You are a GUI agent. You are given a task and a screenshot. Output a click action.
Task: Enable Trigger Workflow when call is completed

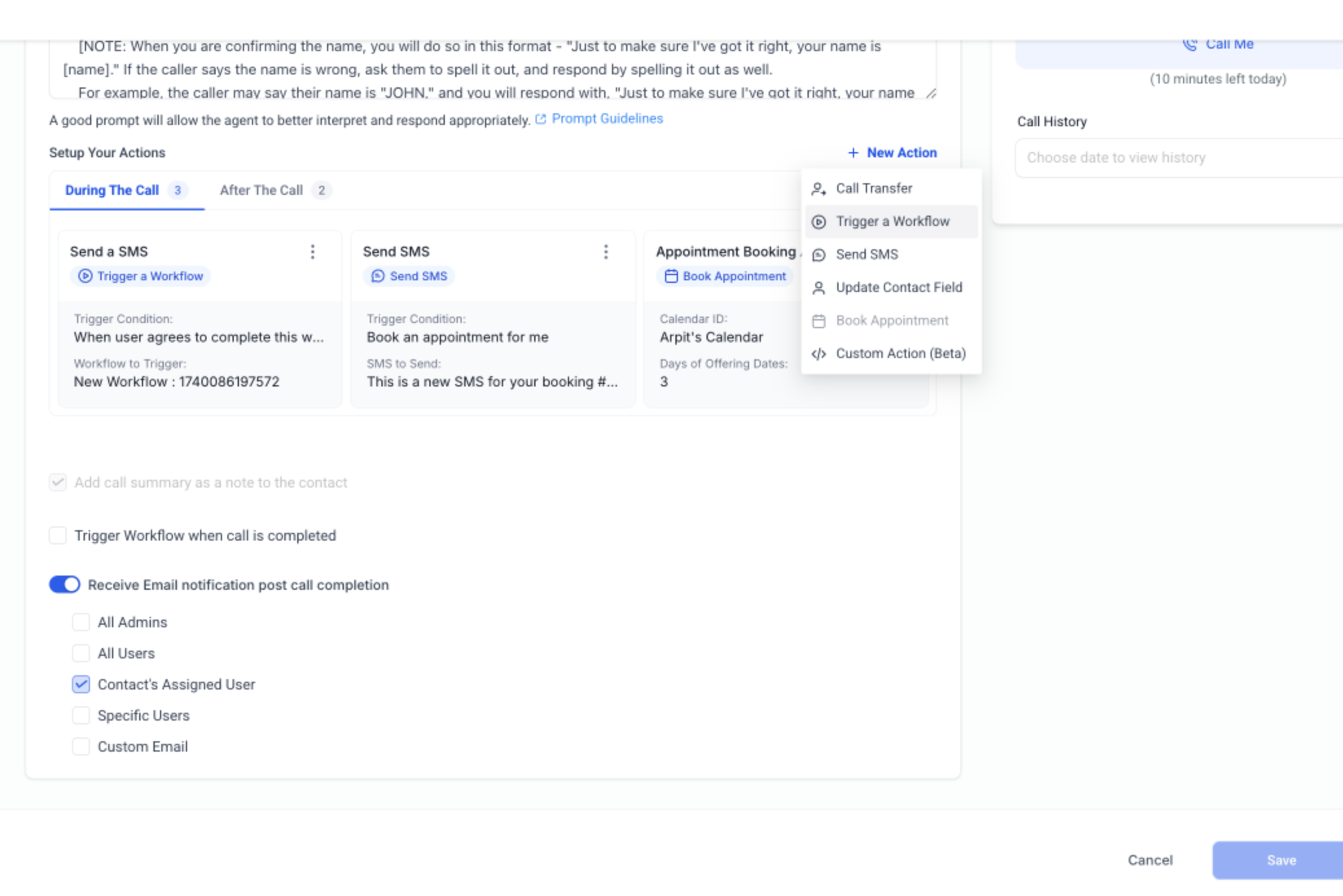(58, 535)
